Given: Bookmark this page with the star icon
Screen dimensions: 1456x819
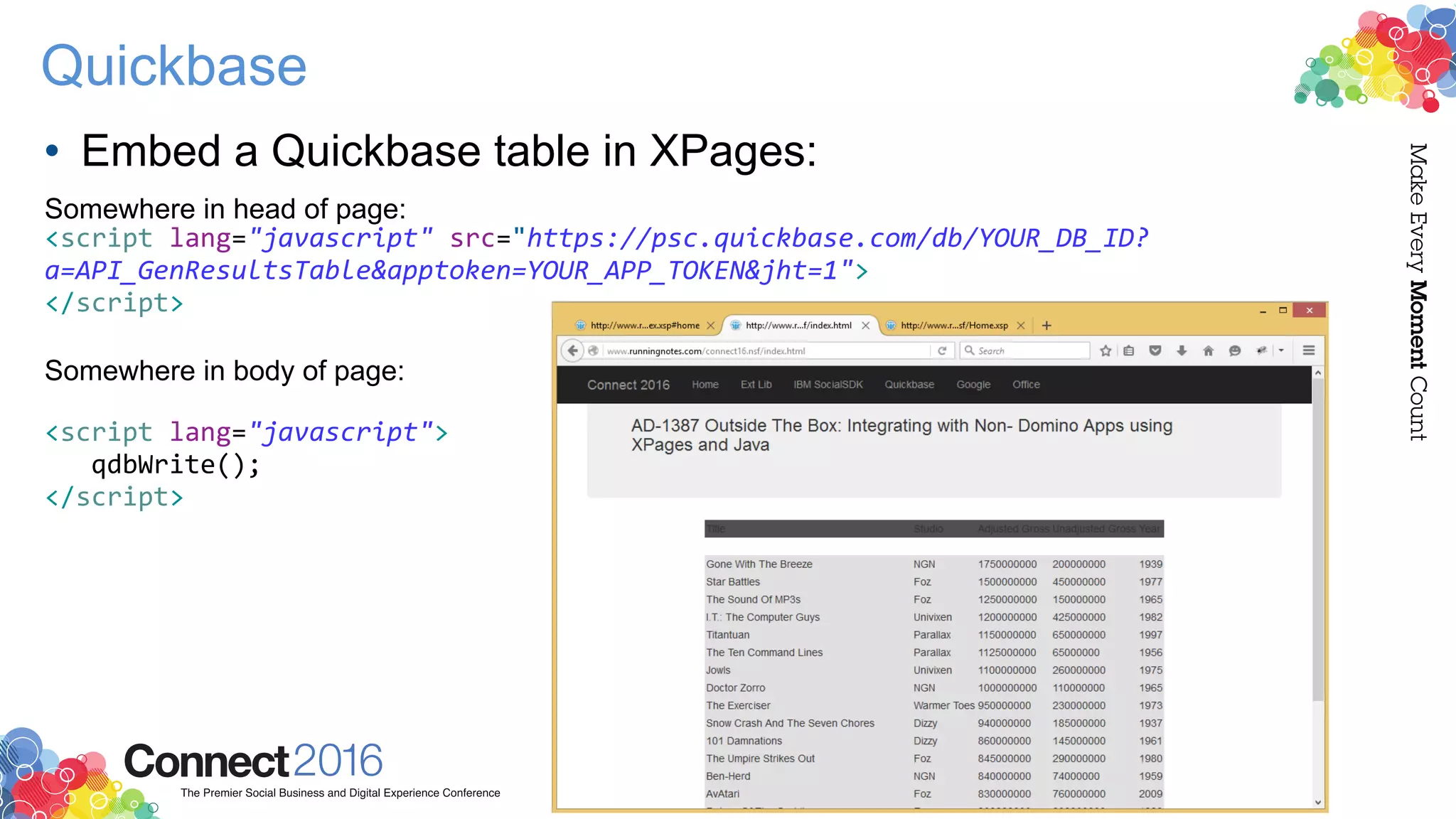Looking at the screenshot, I should point(1106,350).
